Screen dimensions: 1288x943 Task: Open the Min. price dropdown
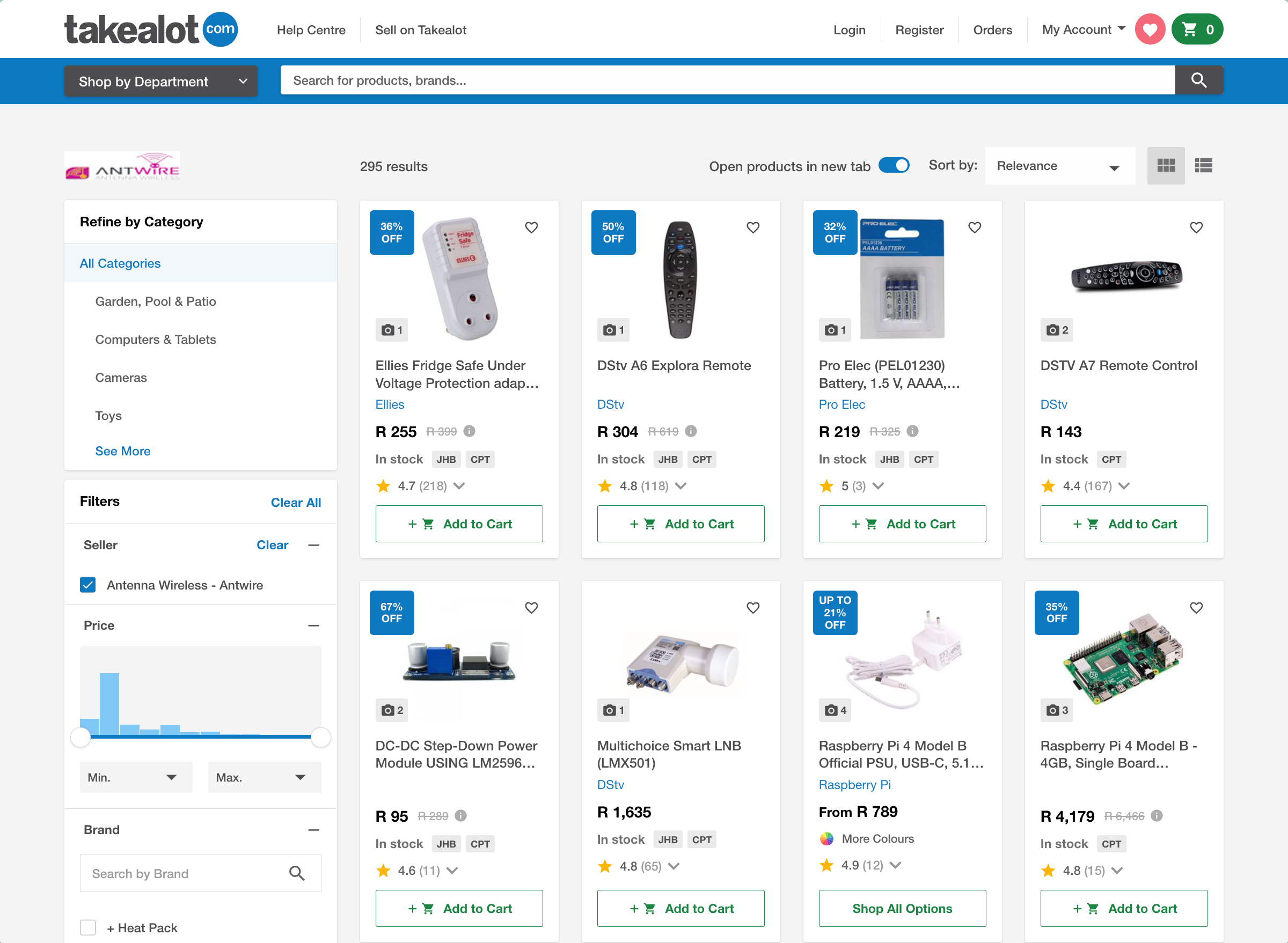135,777
